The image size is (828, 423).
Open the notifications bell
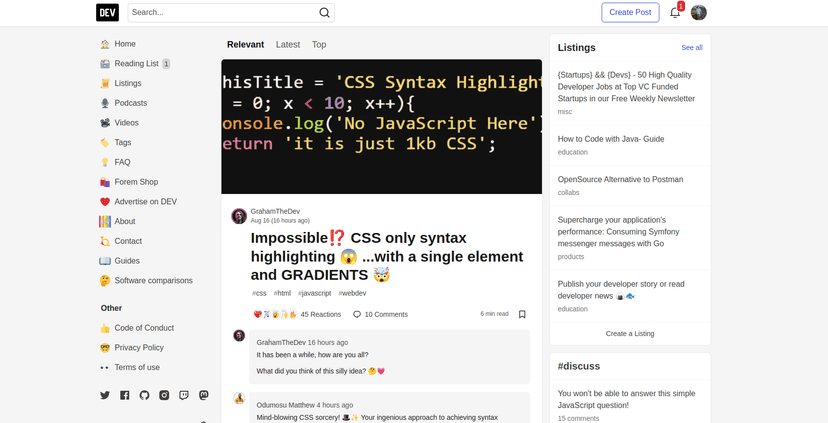click(x=675, y=13)
